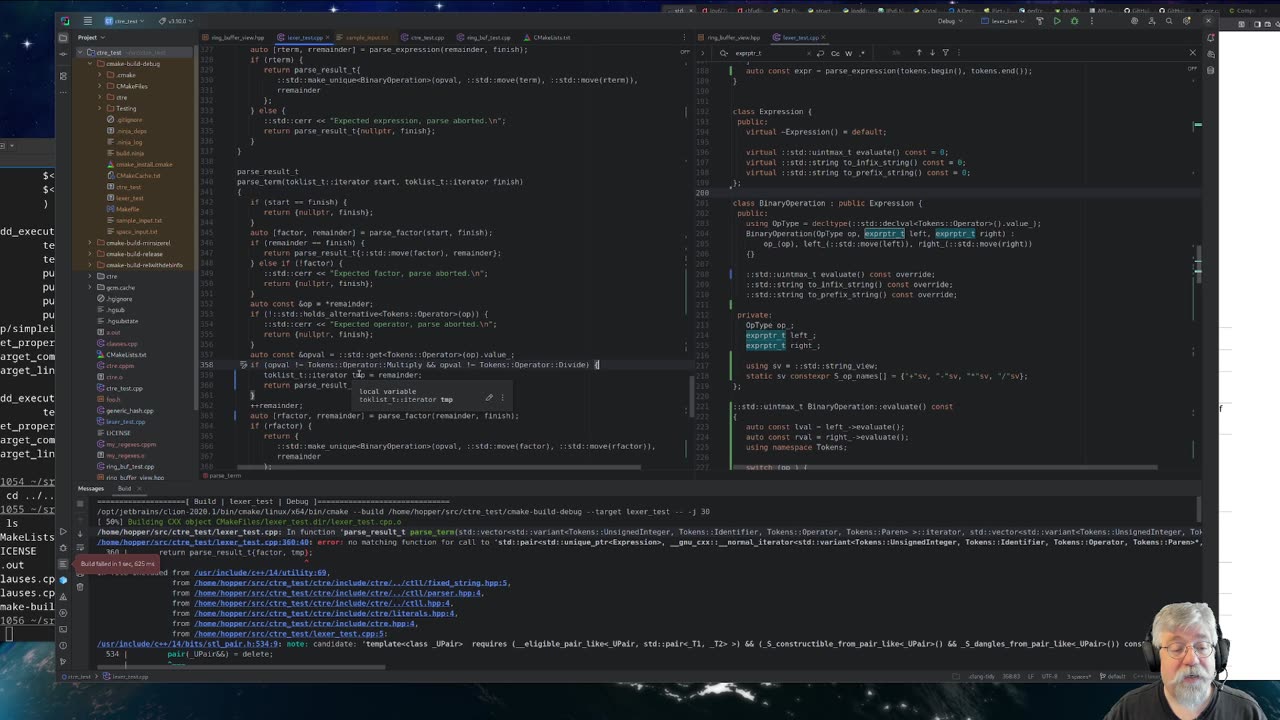Select the Build tab in Messages panel
This screenshot has width=1280, height=720.
click(125, 489)
